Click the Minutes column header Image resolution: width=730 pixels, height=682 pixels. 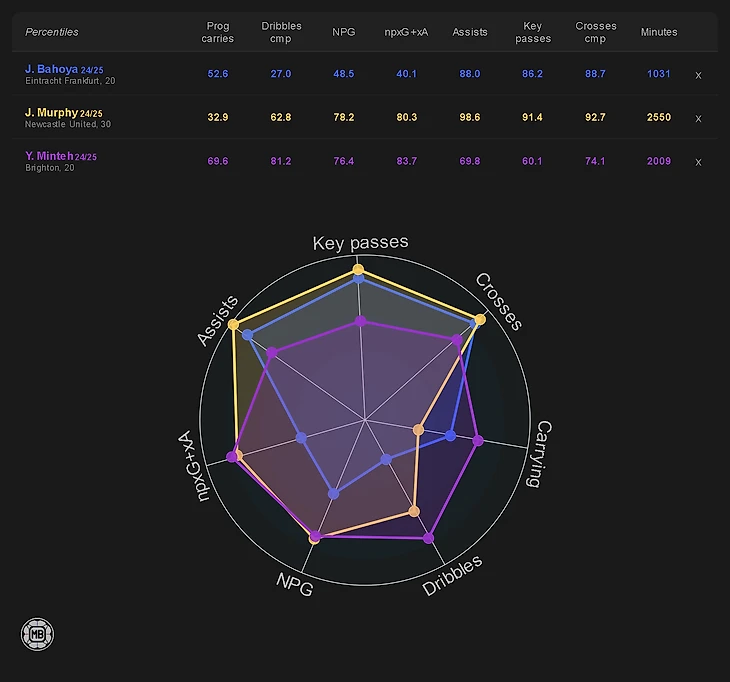(658, 32)
